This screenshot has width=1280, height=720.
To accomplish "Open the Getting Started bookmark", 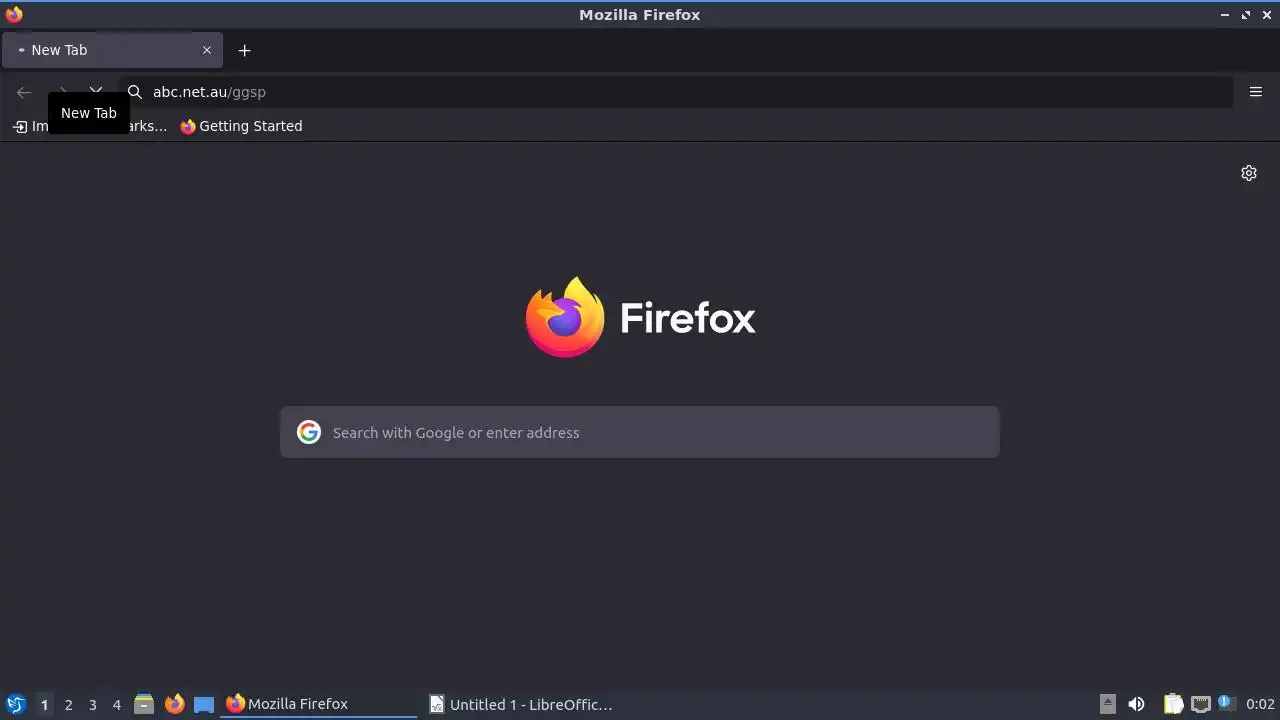I will click(x=241, y=126).
